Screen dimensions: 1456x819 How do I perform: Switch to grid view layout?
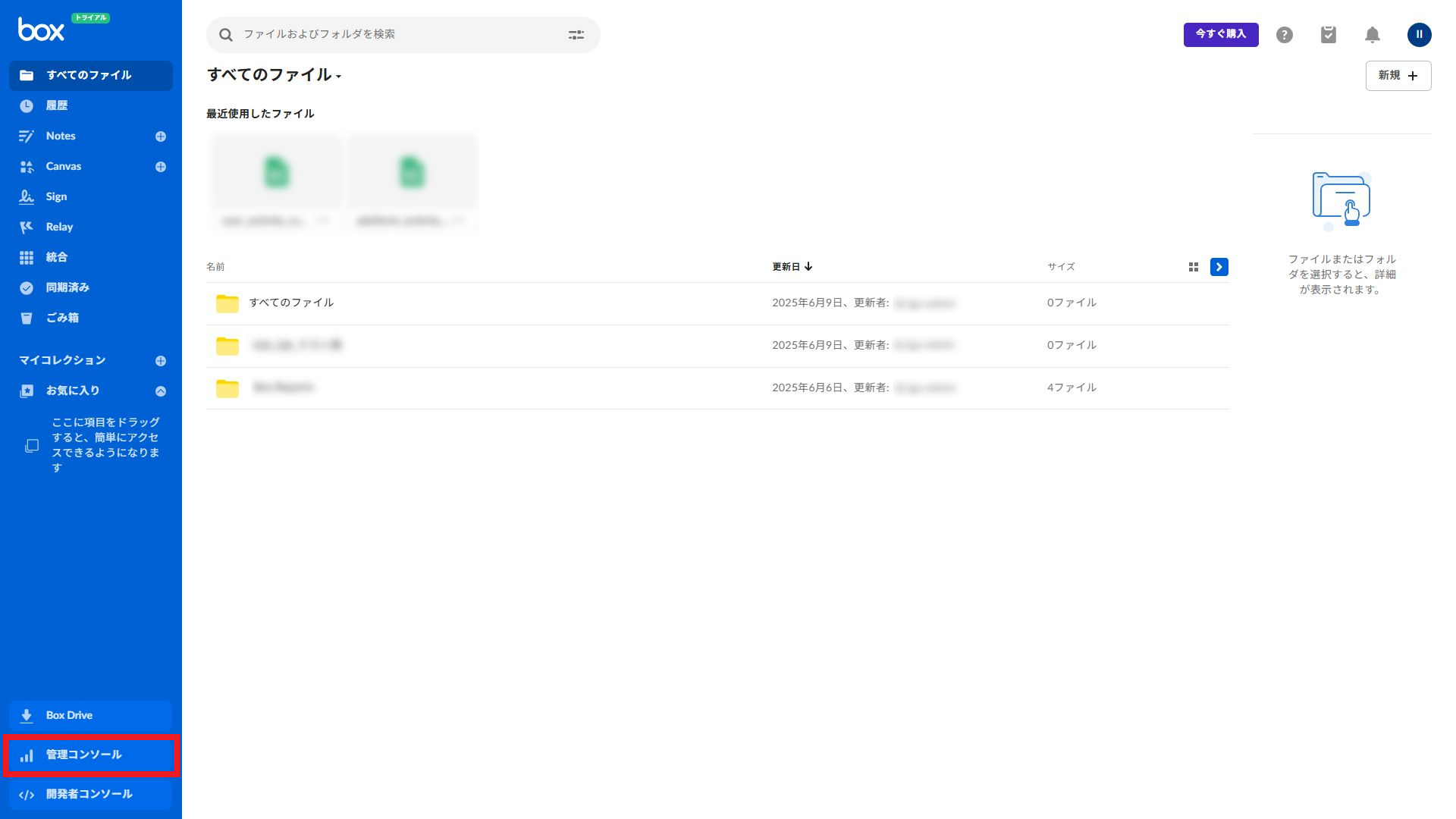1194,267
